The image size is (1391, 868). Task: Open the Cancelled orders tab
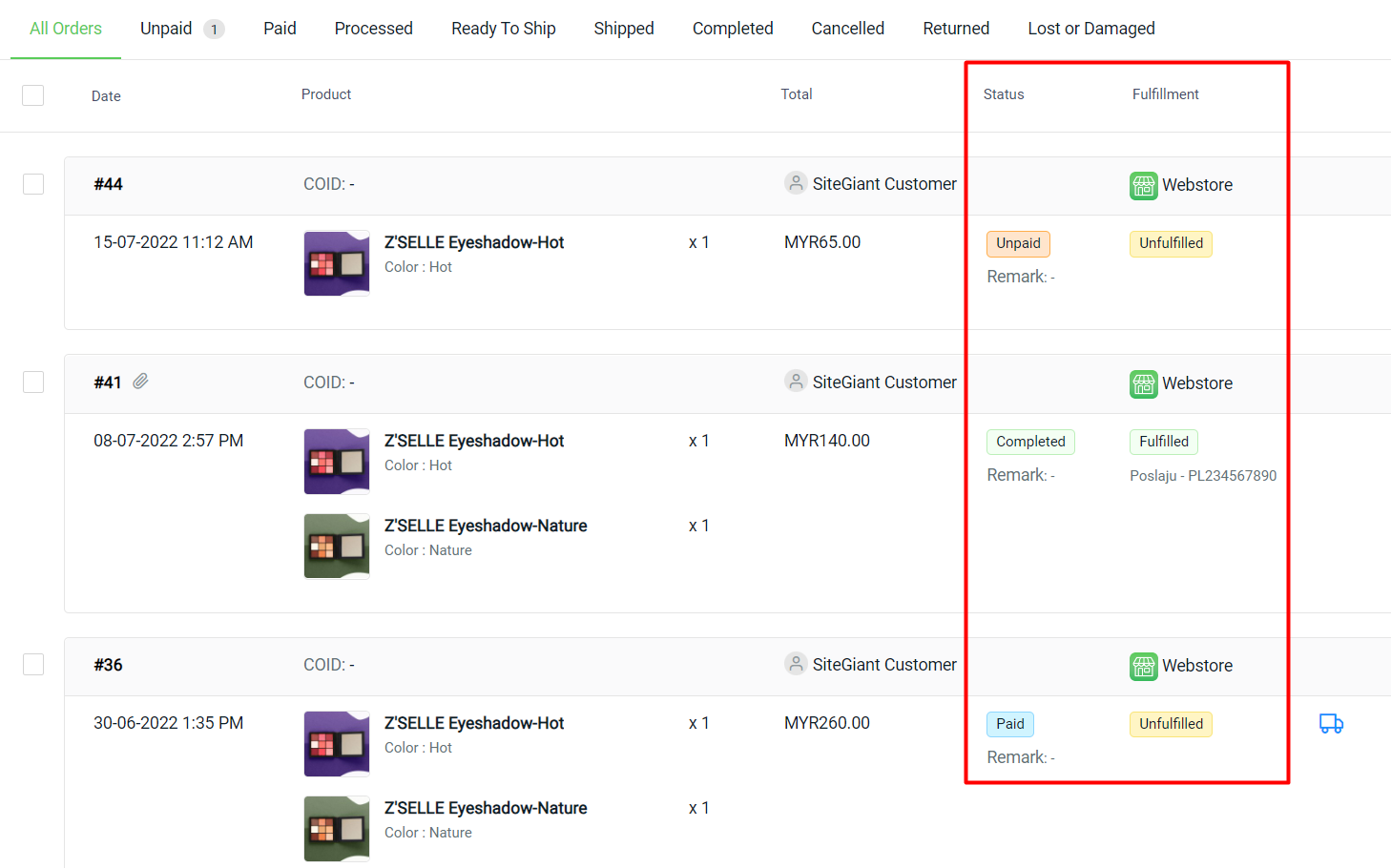[847, 29]
